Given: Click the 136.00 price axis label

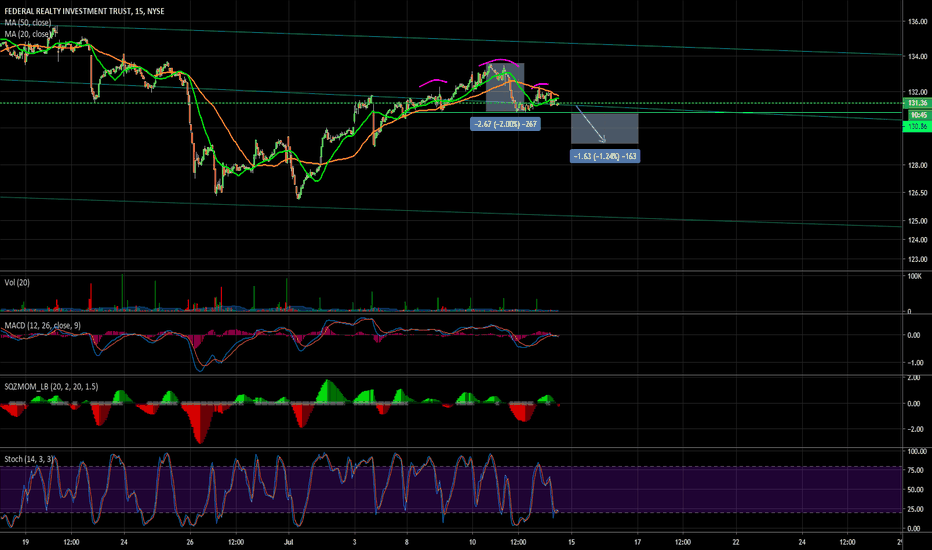Looking at the screenshot, I should tap(917, 21).
